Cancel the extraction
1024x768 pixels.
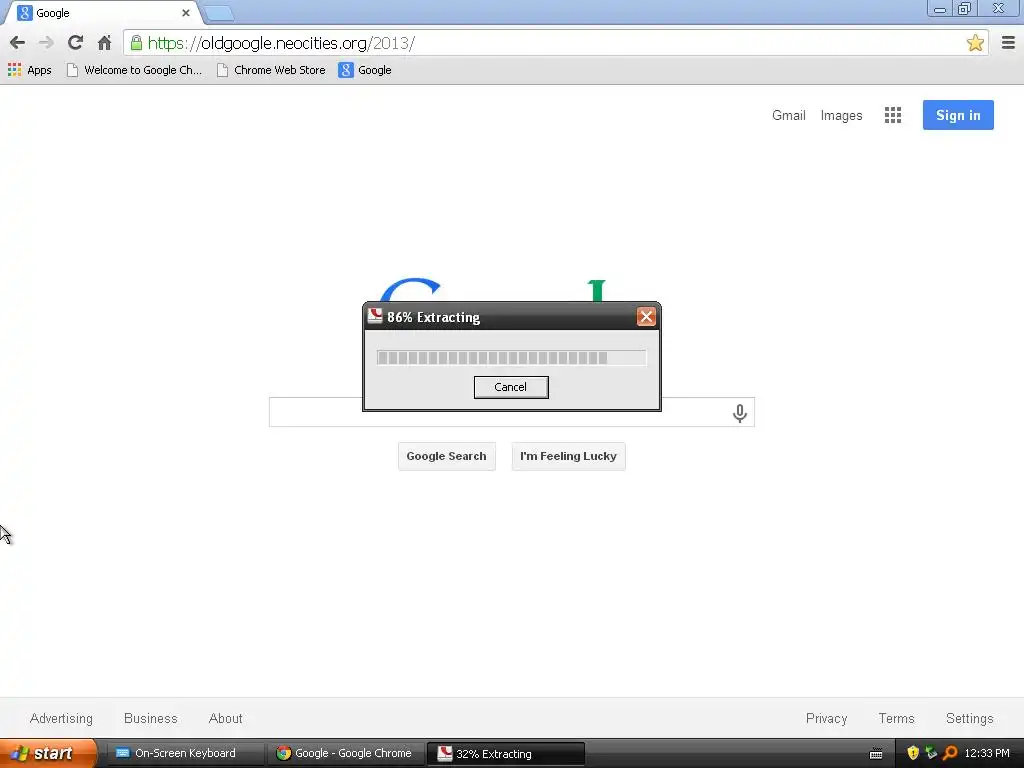tap(511, 387)
